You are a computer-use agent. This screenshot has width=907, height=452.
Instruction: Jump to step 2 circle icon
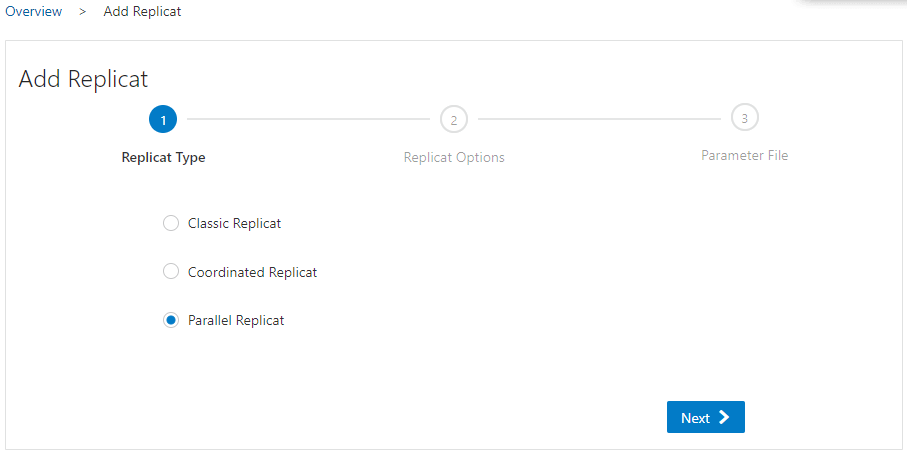pyautogui.click(x=453, y=120)
